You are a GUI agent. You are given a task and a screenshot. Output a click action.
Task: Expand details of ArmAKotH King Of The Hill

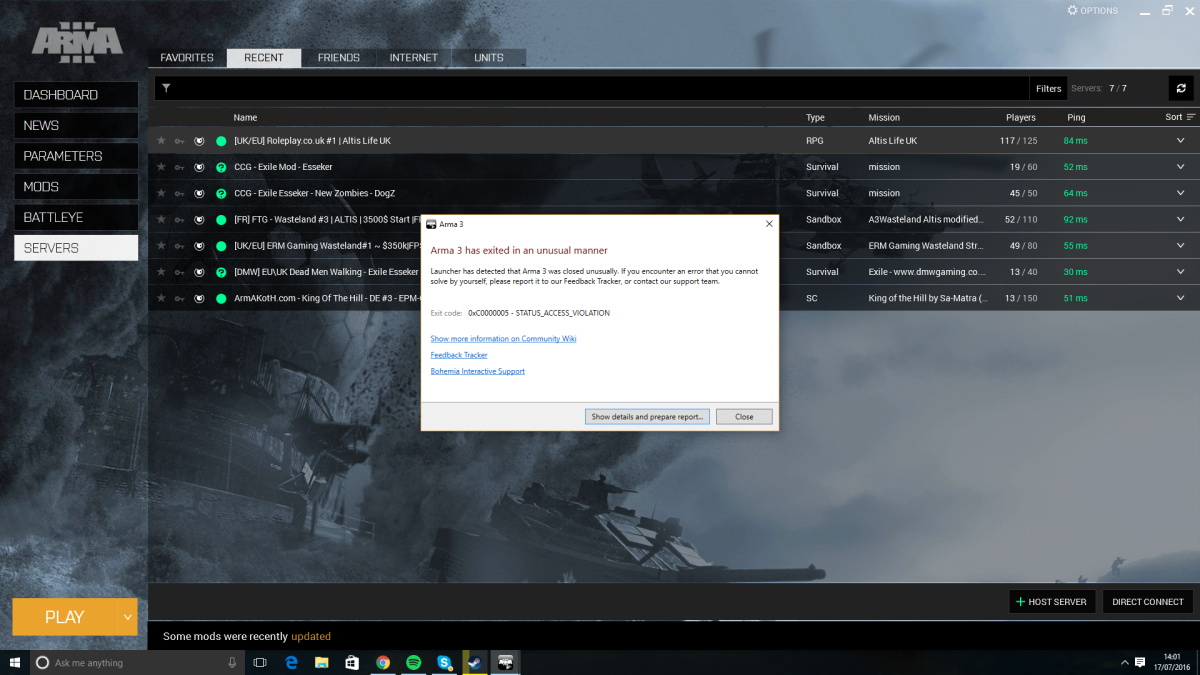tap(1181, 297)
